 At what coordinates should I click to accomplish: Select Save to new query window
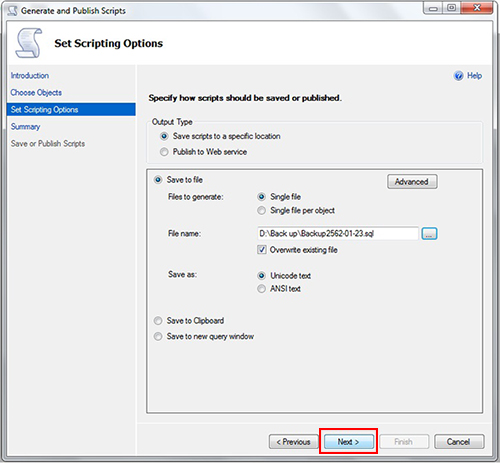click(158, 336)
